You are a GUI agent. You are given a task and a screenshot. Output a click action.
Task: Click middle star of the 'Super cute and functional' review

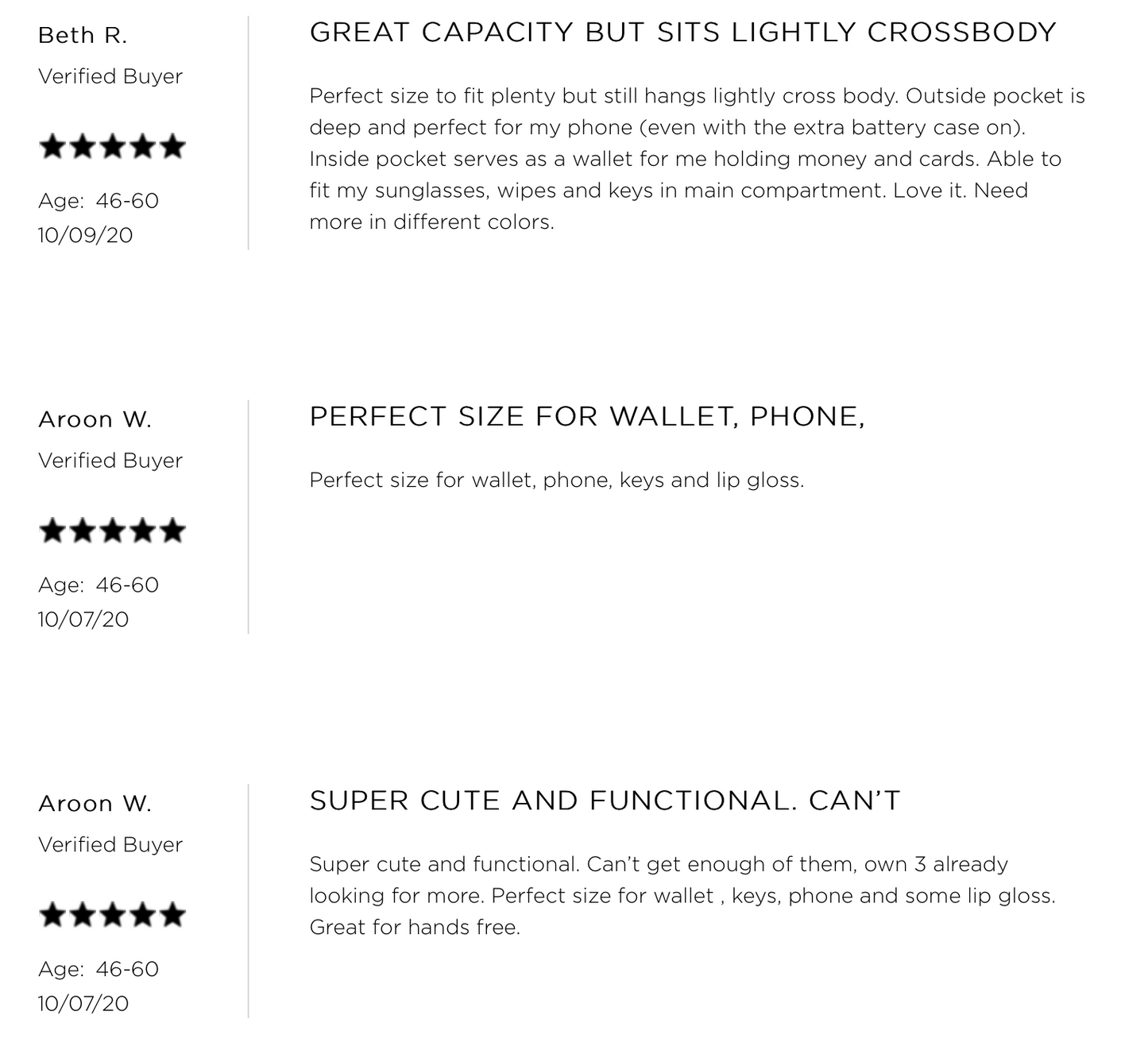click(112, 915)
